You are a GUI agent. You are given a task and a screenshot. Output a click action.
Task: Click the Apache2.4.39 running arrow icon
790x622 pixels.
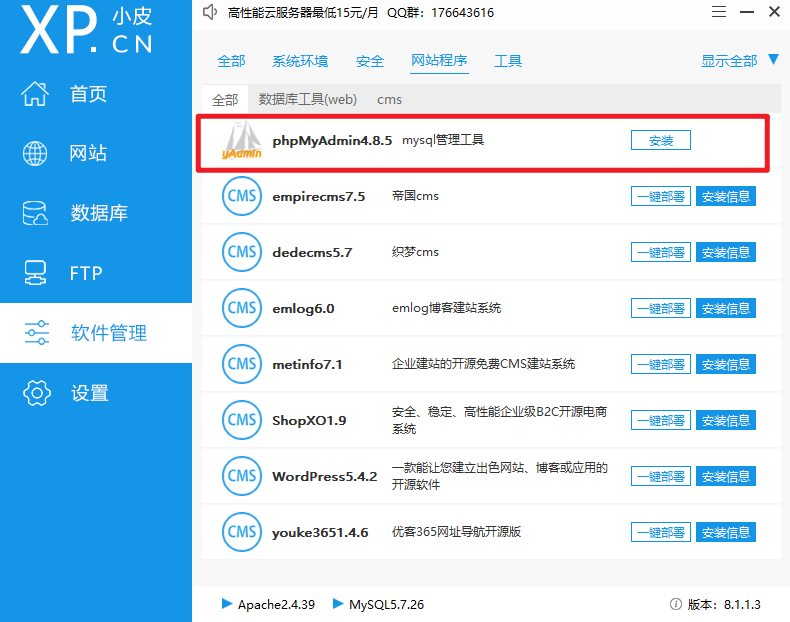click(x=227, y=603)
